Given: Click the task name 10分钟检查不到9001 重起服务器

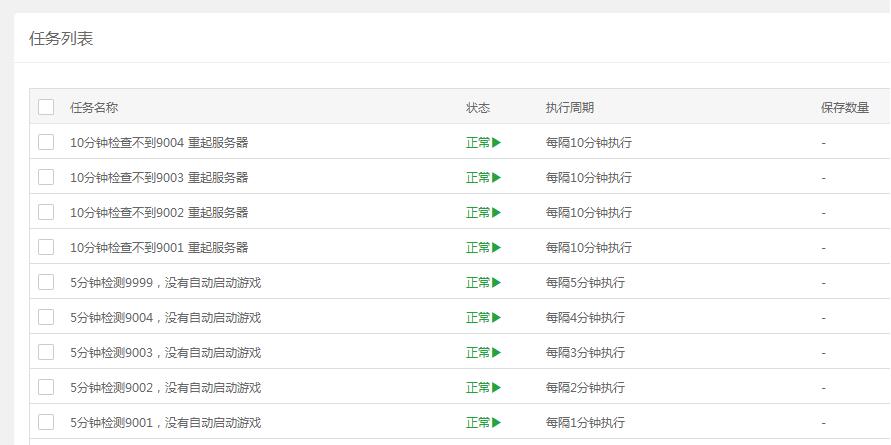Looking at the screenshot, I should (x=159, y=248).
